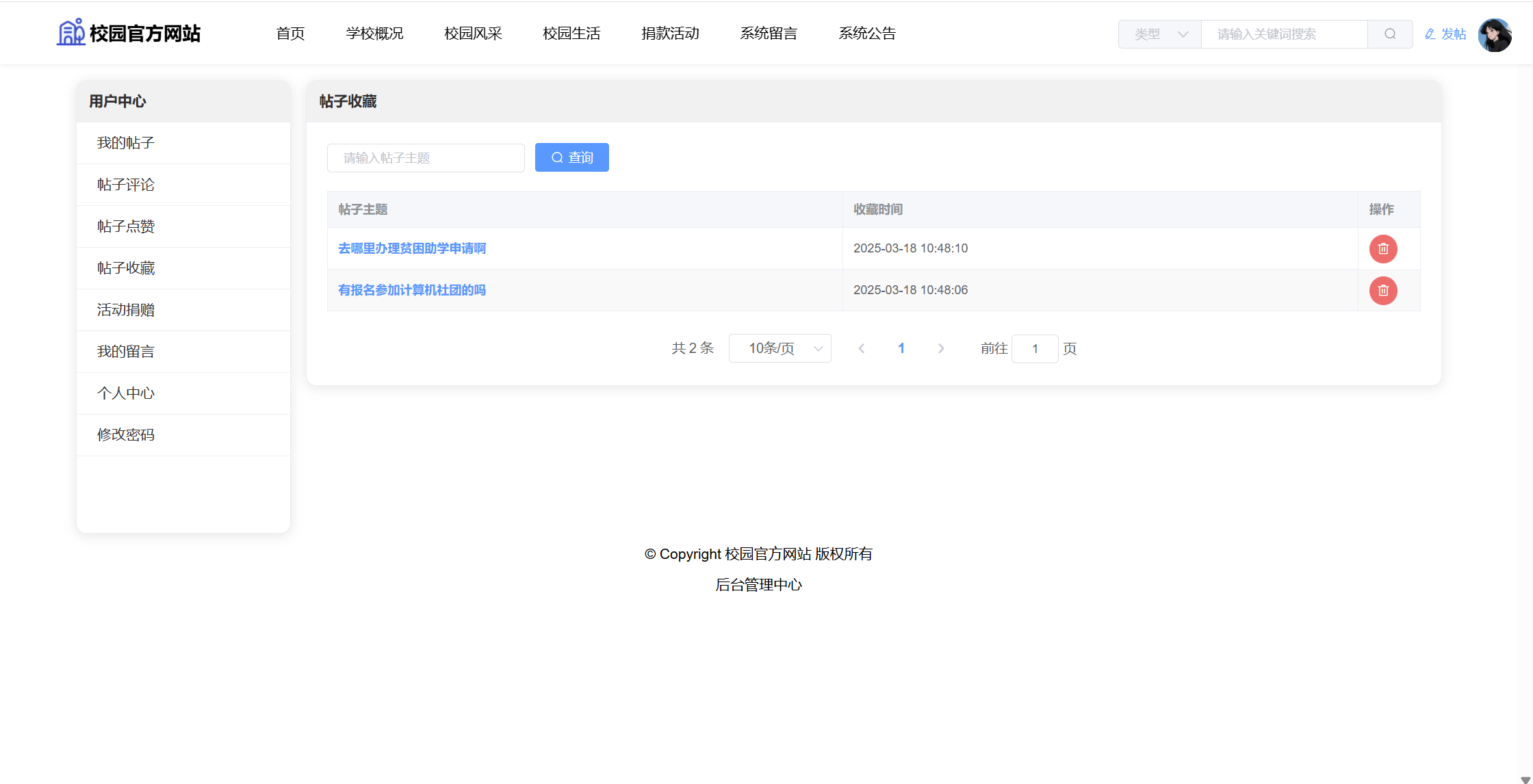Open 捐款活动 in top navigation

(x=670, y=34)
